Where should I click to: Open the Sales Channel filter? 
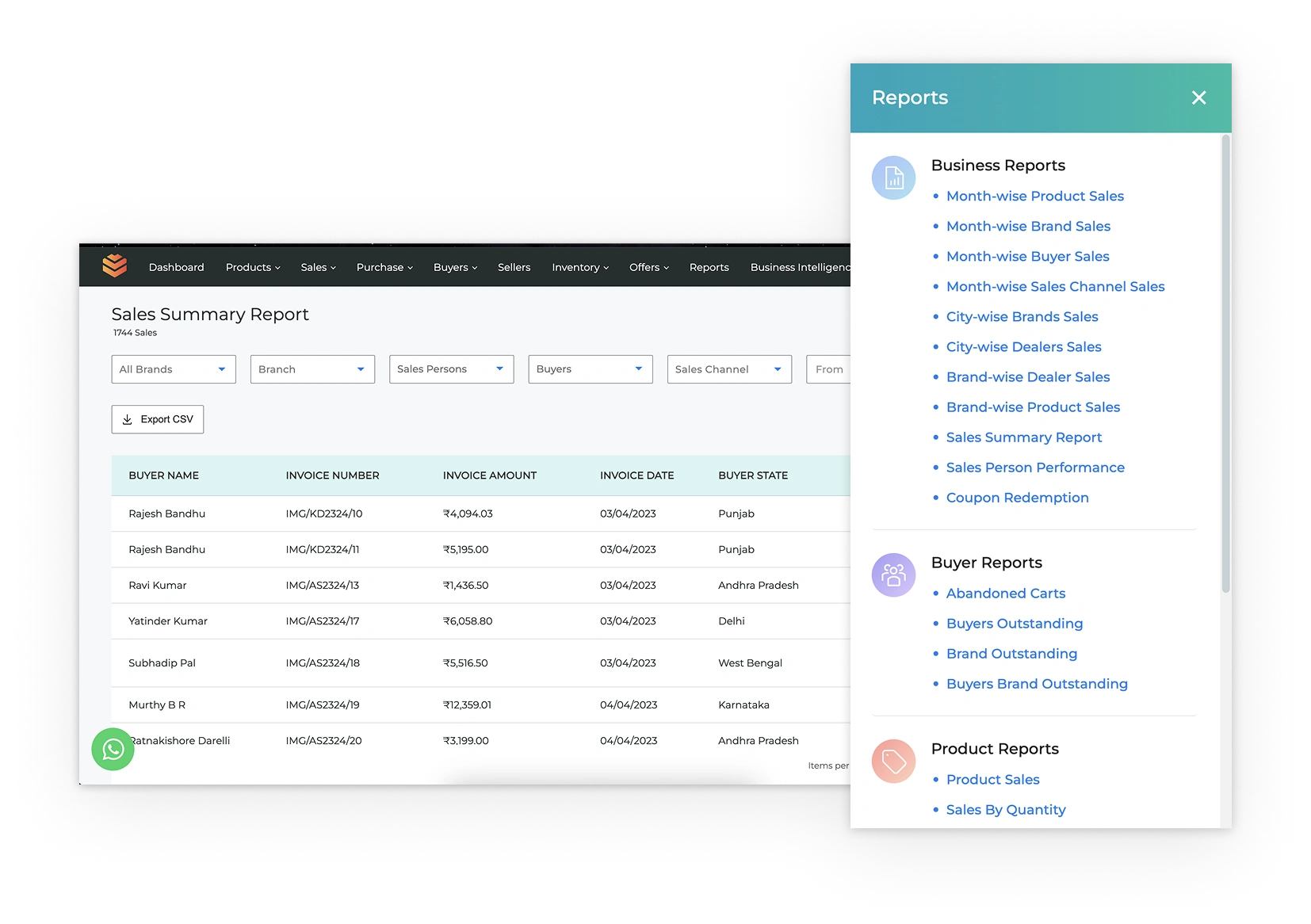(729, 369)
